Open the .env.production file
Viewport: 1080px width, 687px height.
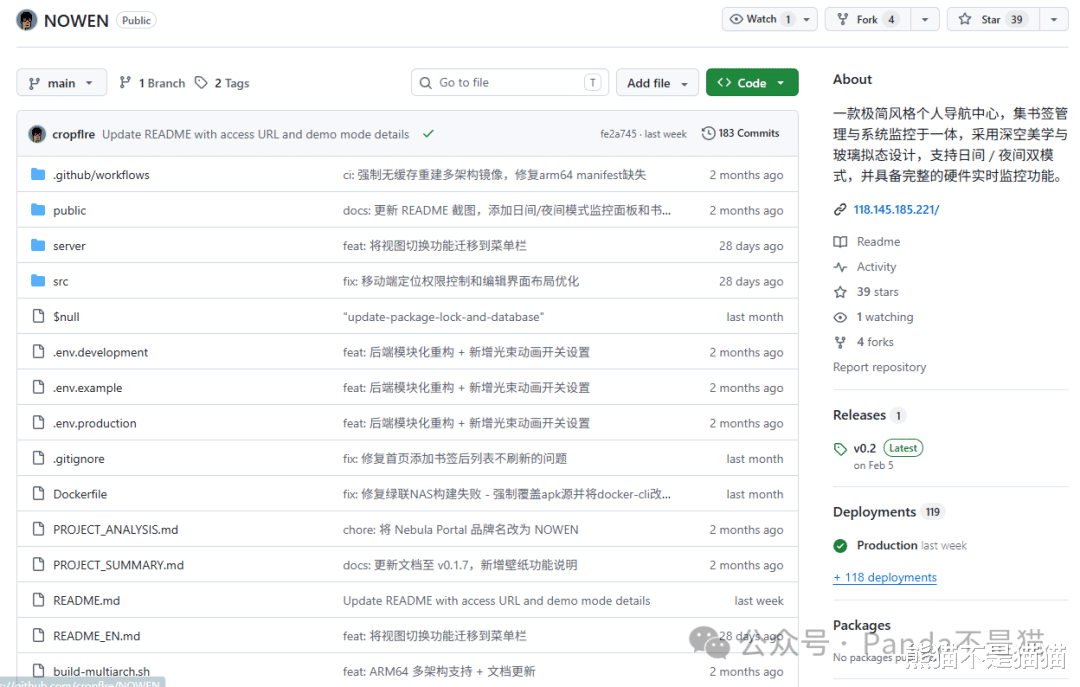tap(95, 423)
